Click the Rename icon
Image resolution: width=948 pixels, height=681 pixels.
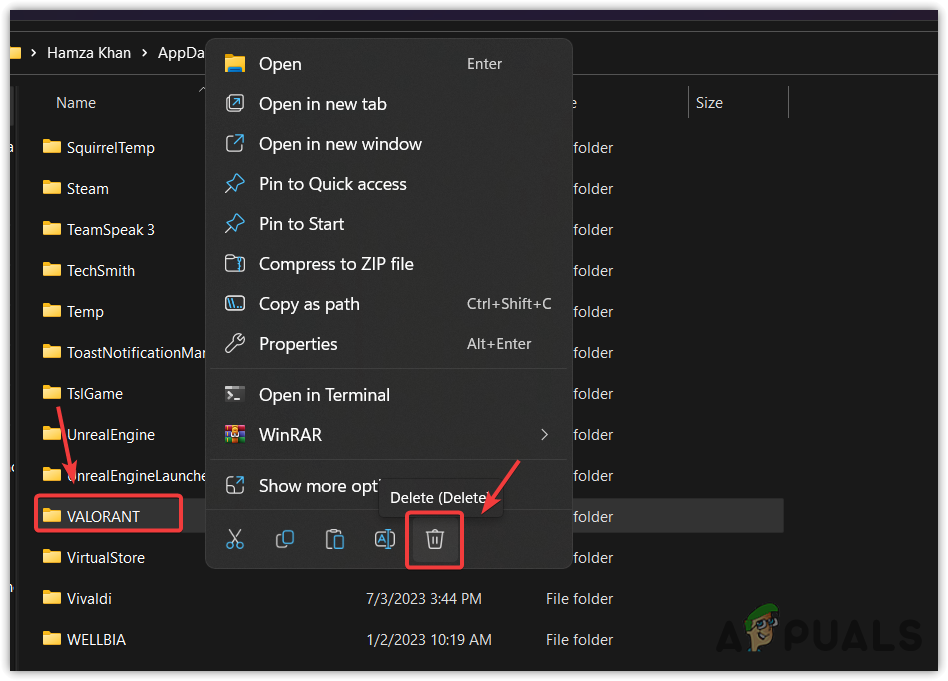point(385,540)
